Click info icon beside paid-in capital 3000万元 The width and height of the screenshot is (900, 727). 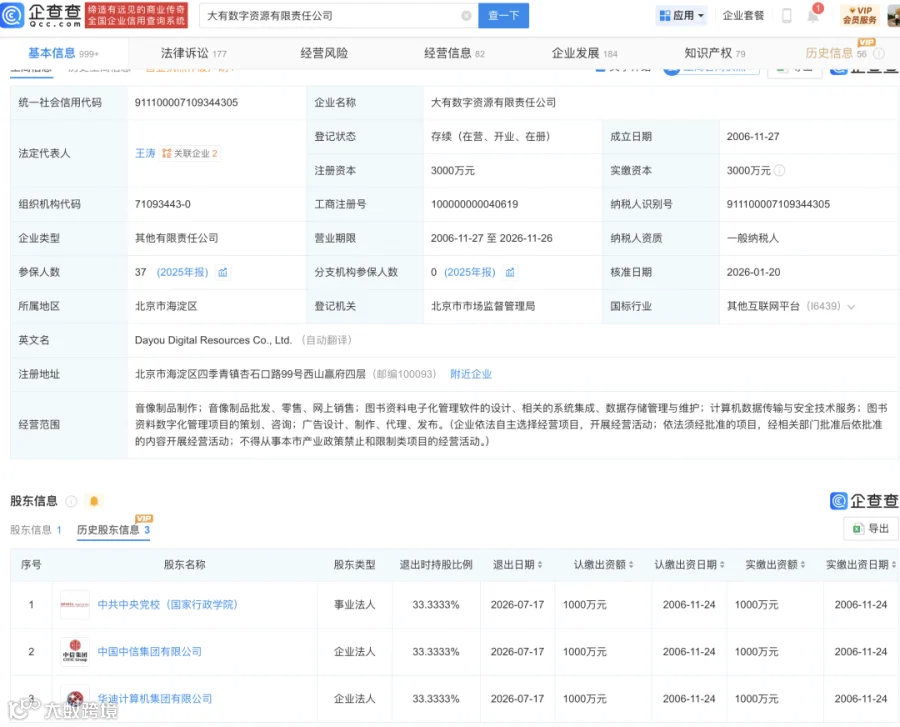779,170
